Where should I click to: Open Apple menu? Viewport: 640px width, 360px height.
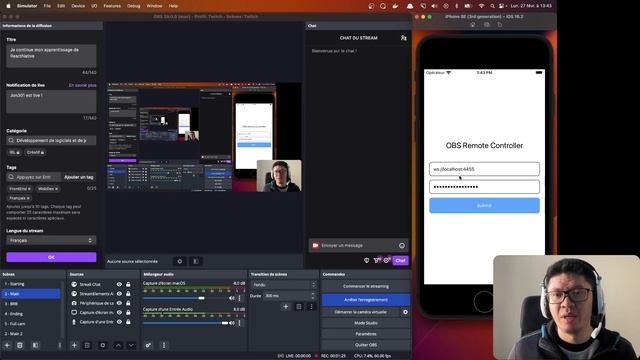click(x=8, y=6)
